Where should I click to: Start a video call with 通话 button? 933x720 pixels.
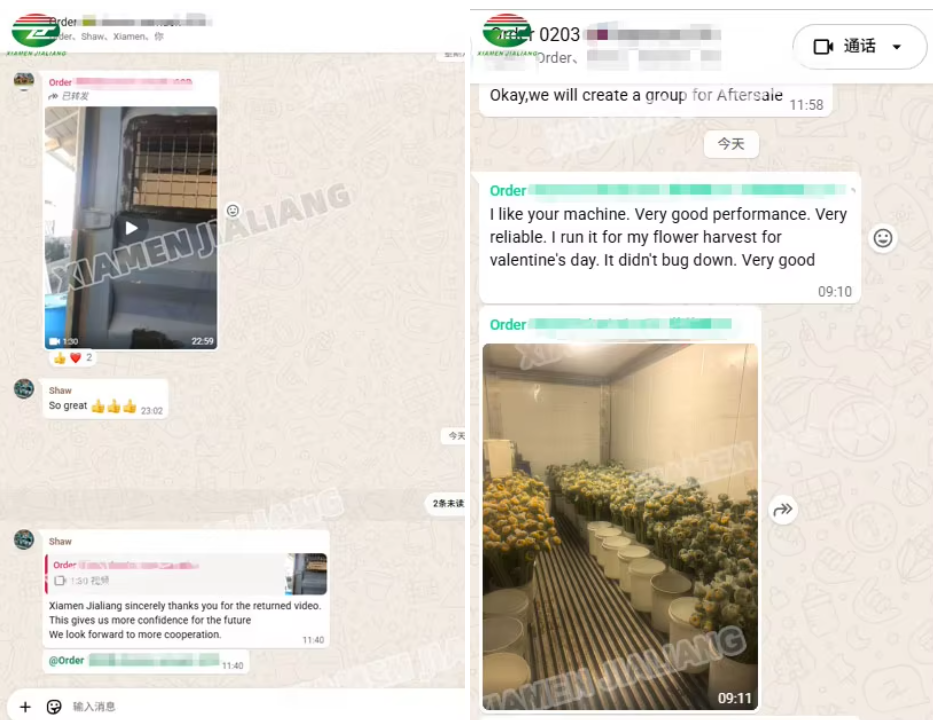[844, 46]
